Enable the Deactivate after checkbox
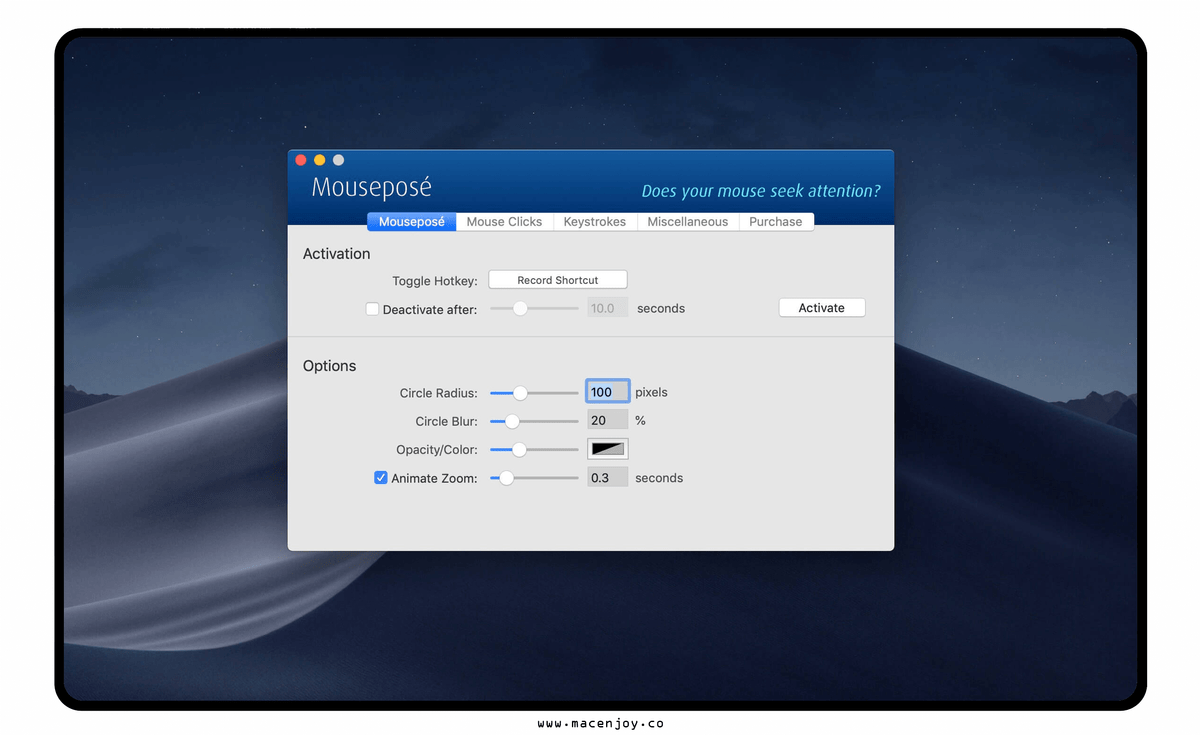 (372, 309)
